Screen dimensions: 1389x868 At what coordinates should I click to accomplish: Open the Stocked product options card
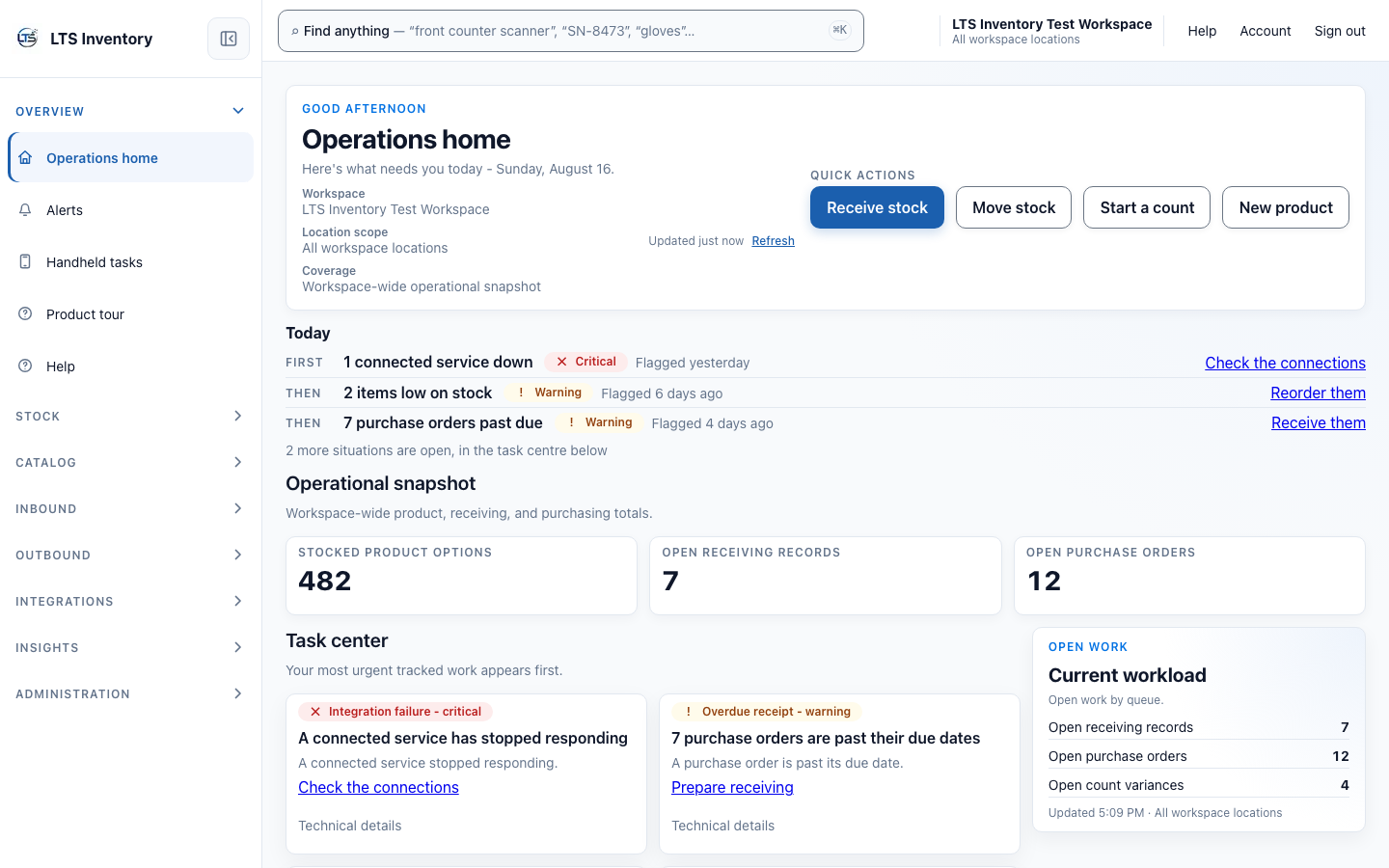(461, 576)
